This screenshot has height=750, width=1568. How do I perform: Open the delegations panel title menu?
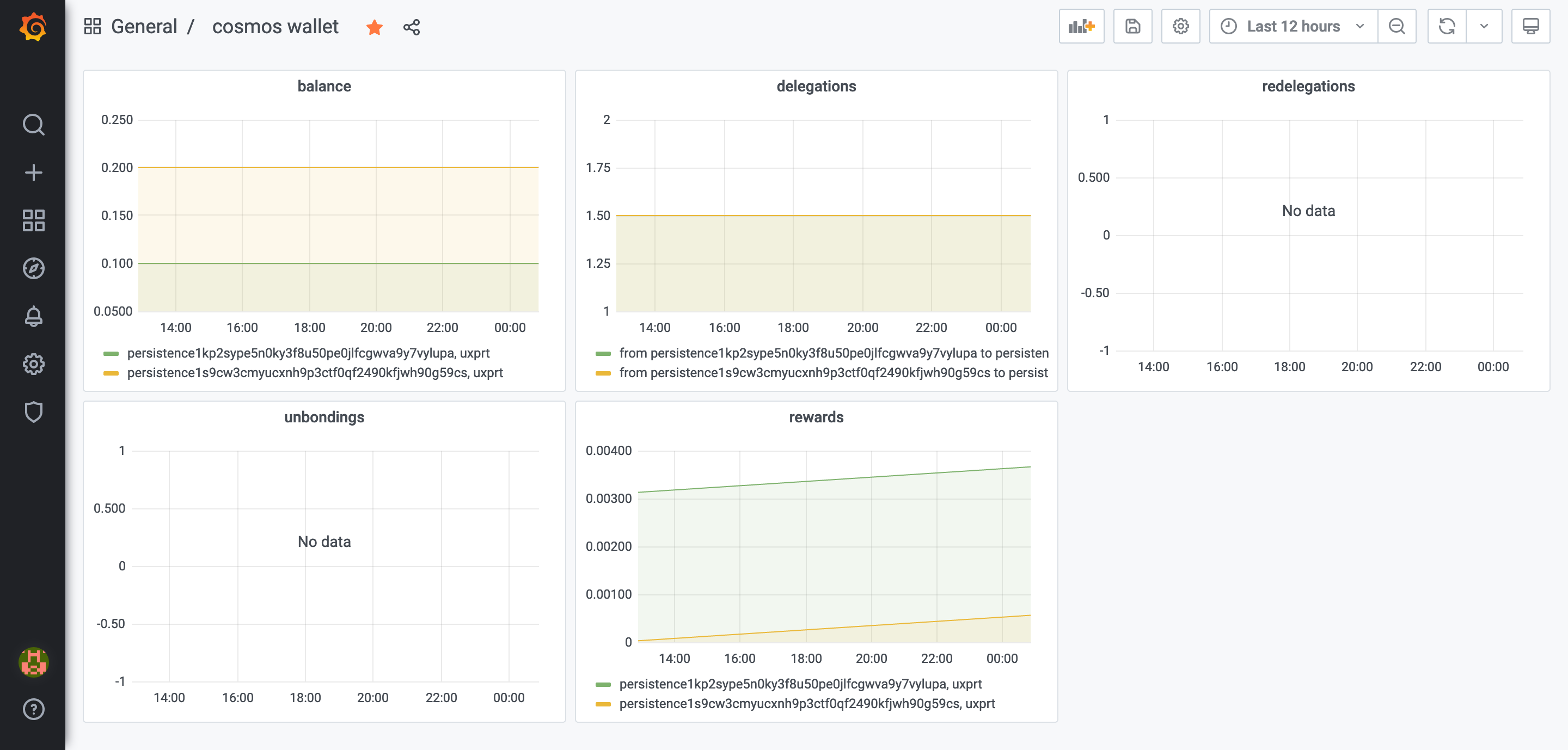click(816, 87)
